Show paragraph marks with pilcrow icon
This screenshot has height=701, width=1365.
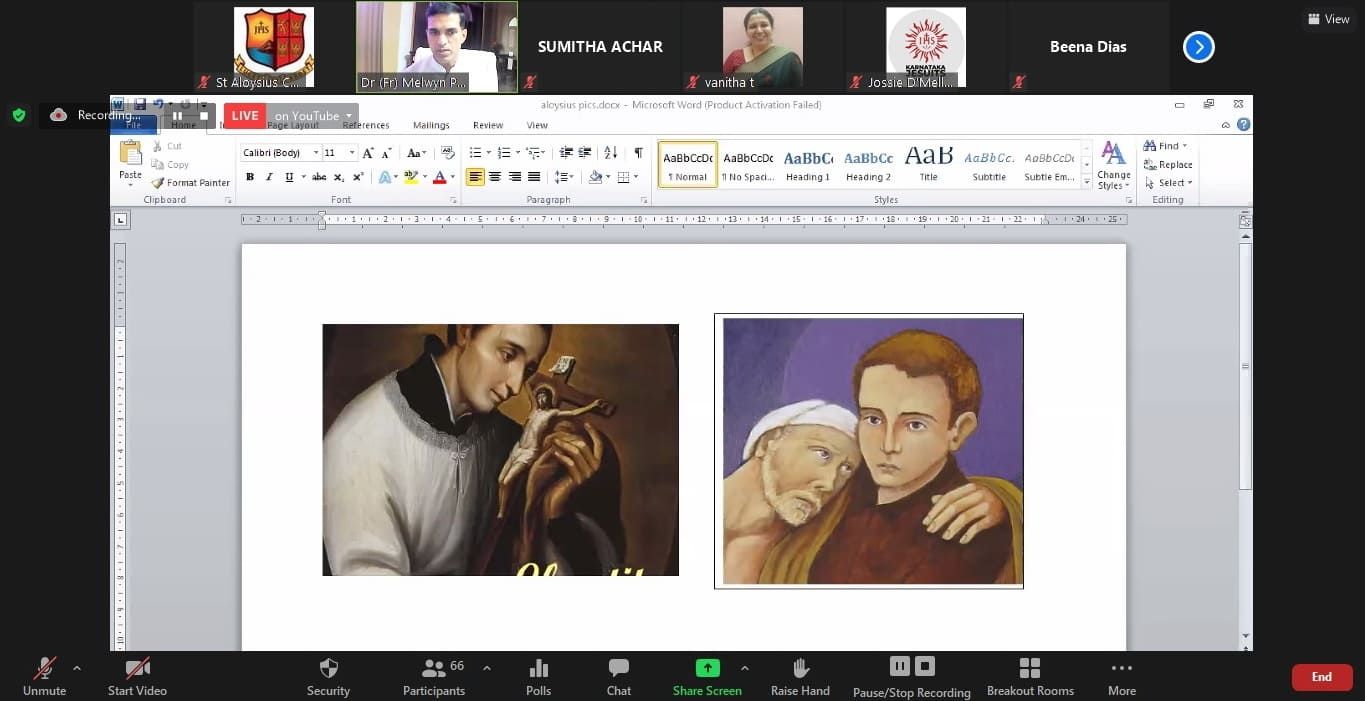638,153
